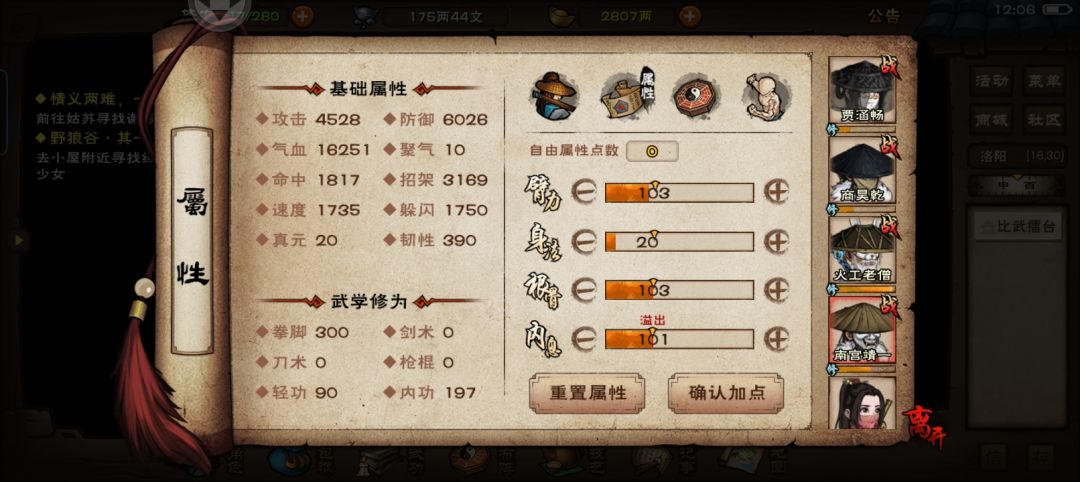Open the muscular body meridian icon
This screenshot has height=482, width=1080.
(x=766, y=96)
